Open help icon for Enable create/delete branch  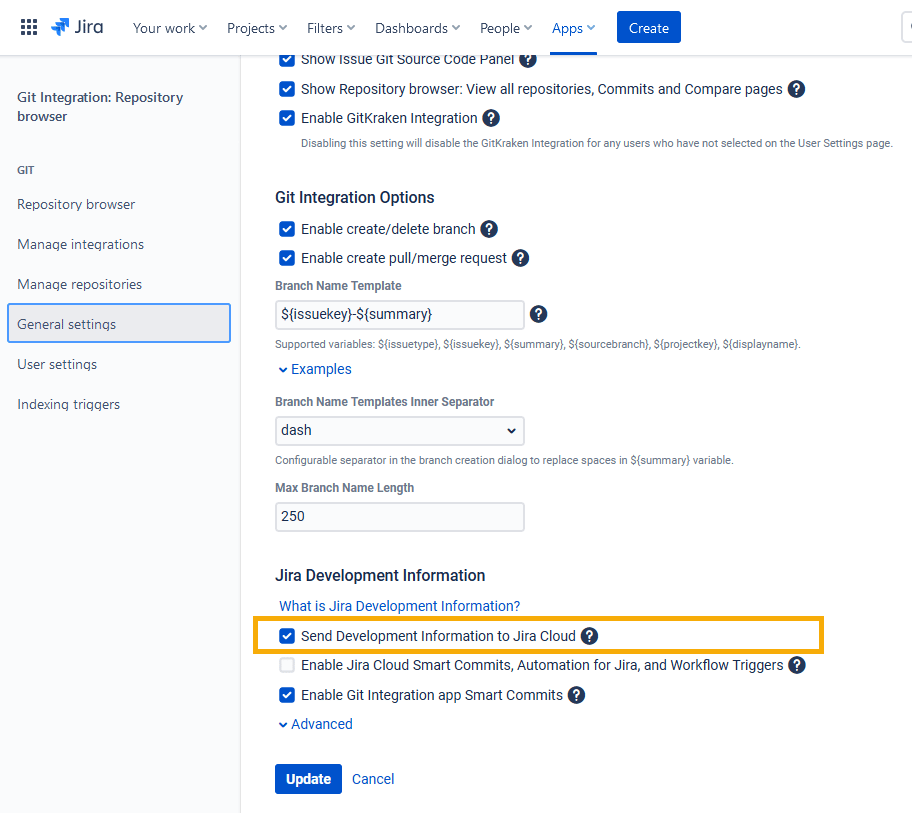coord(489,229)
